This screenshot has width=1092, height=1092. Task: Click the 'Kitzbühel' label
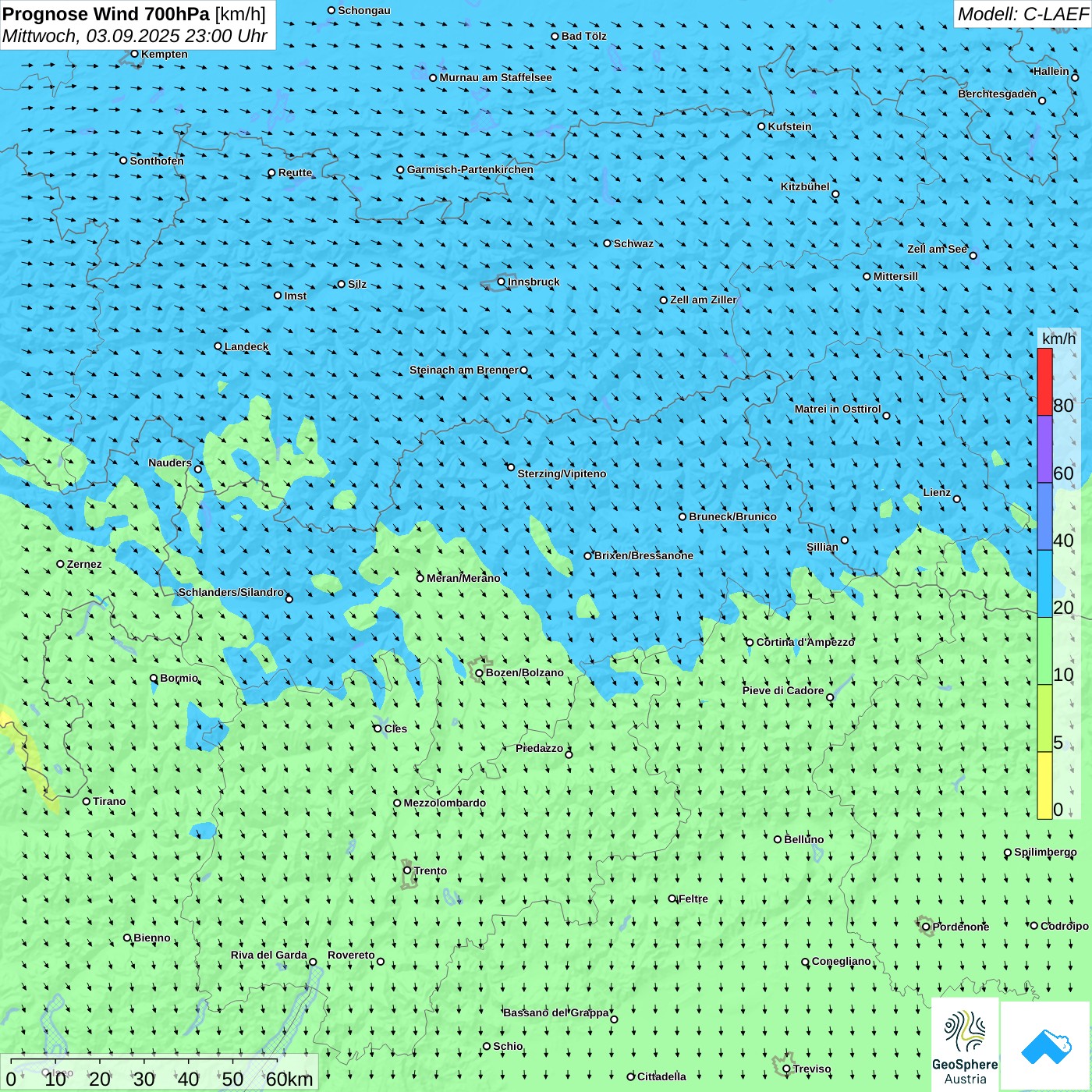[x=805, y=186]
